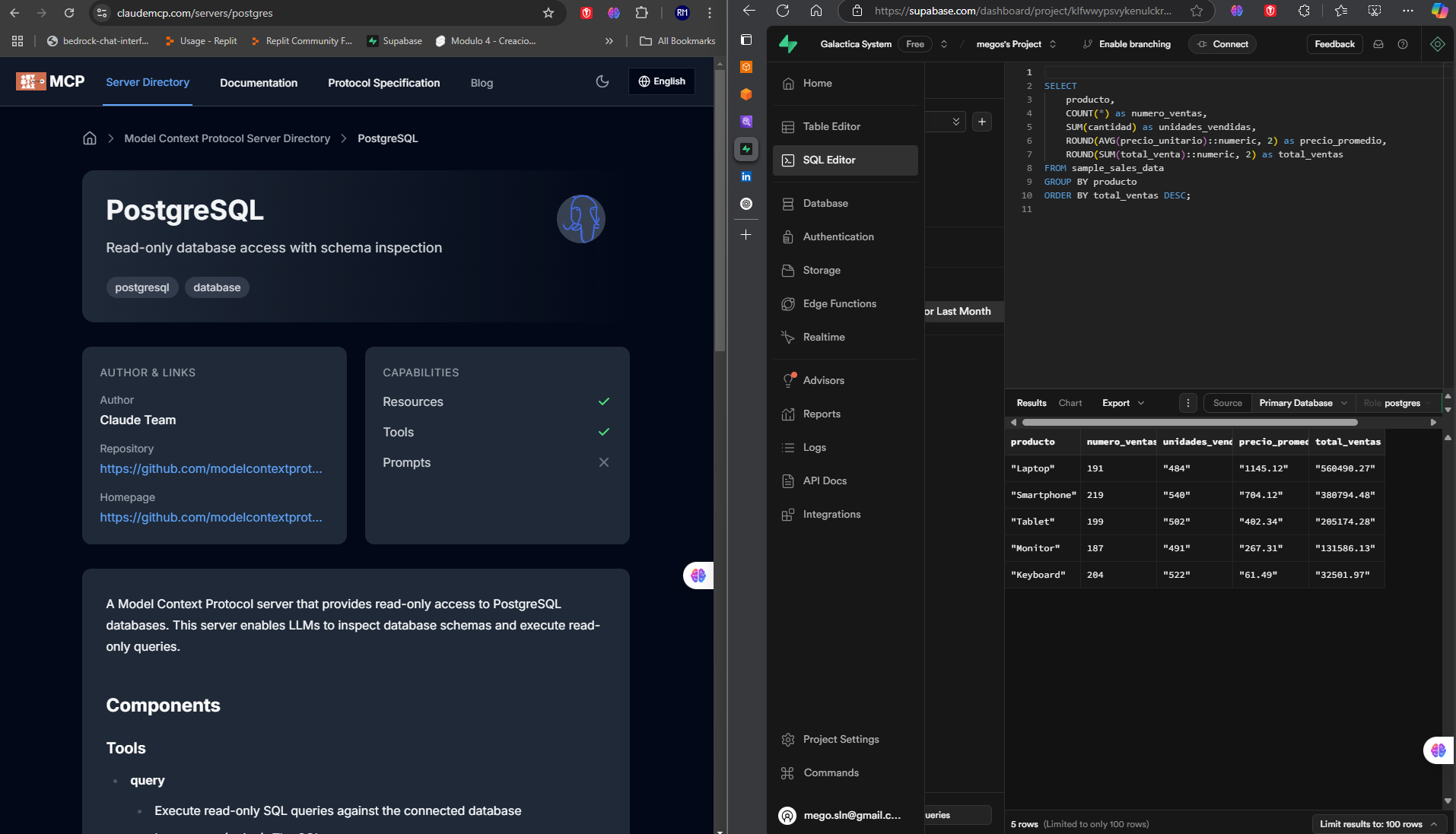Click the MCP page vertical scrollbar
The image size is (1456, 834).
pos(720,209)
